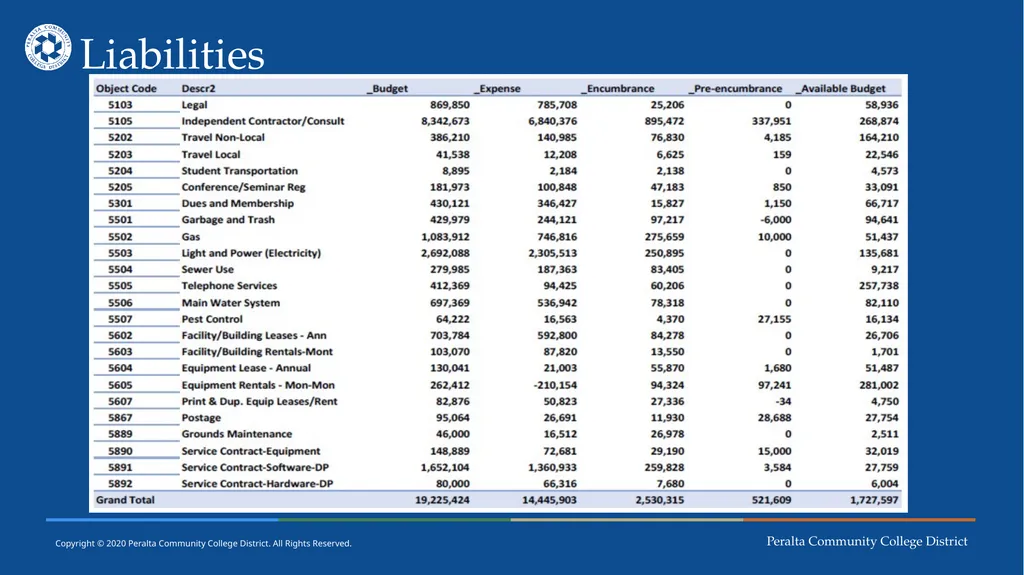The image size is (1024, 575).
Task: Select Main Water System description
Action: coord(231,303)
